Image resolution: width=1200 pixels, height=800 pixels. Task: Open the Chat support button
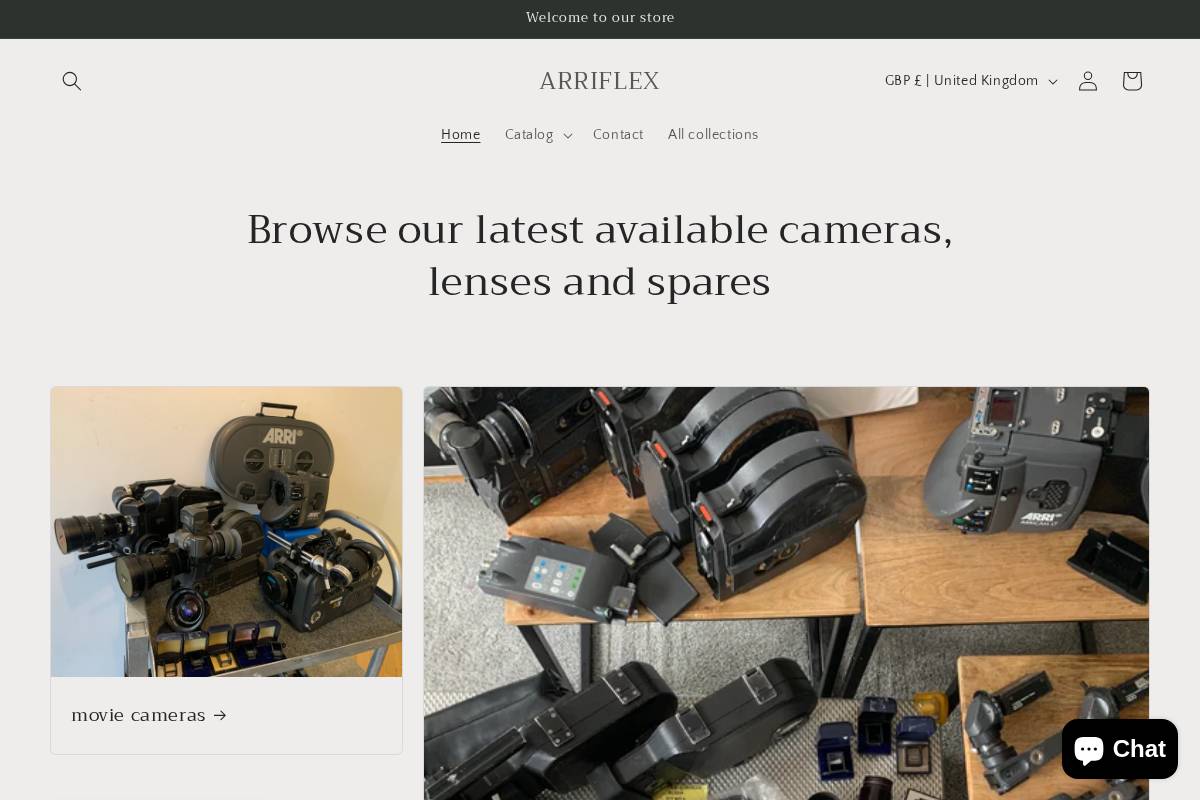coord(1119,749)
